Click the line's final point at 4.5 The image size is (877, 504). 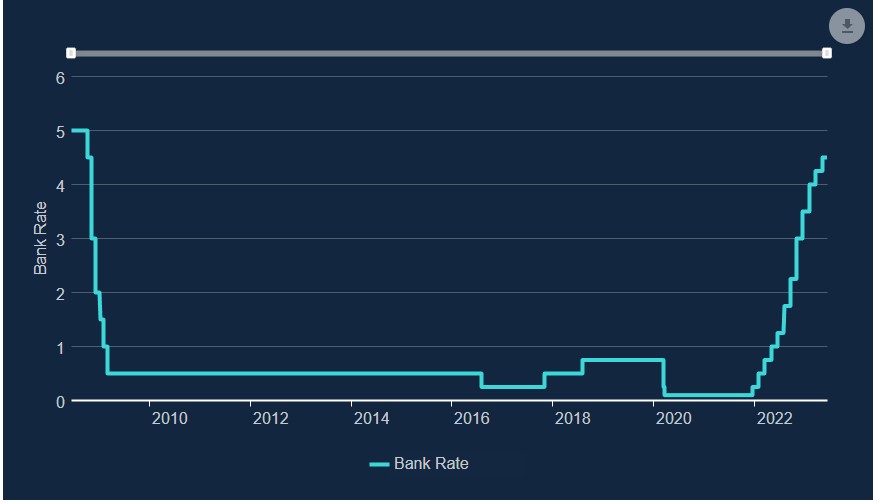tap(825, 158)
